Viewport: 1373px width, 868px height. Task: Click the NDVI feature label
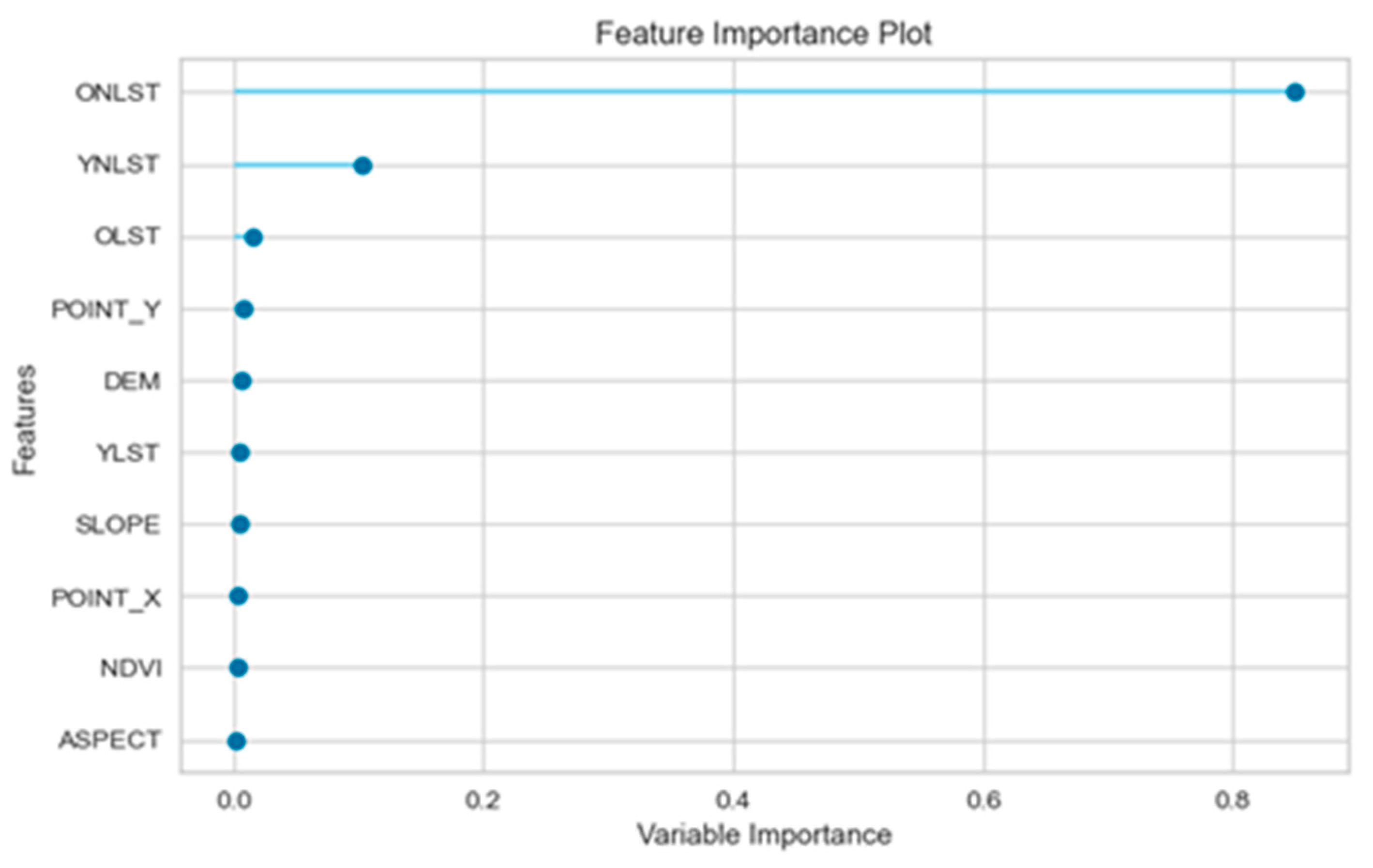[x=131, y=669]
